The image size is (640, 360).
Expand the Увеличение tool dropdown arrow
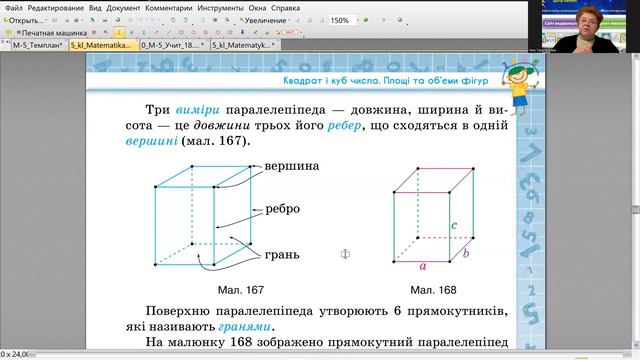point(289,20)
